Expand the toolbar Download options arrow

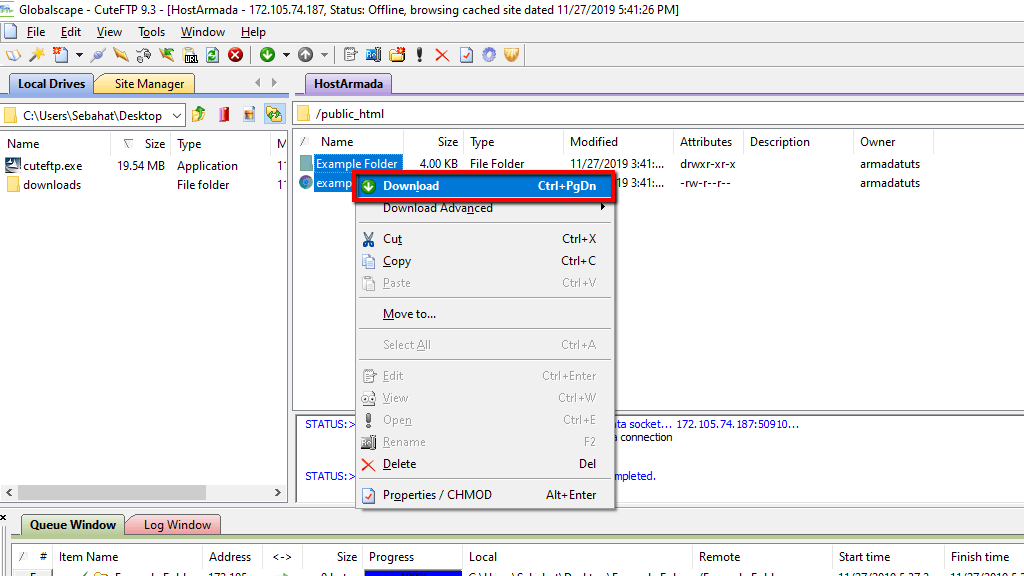(286, 56)
